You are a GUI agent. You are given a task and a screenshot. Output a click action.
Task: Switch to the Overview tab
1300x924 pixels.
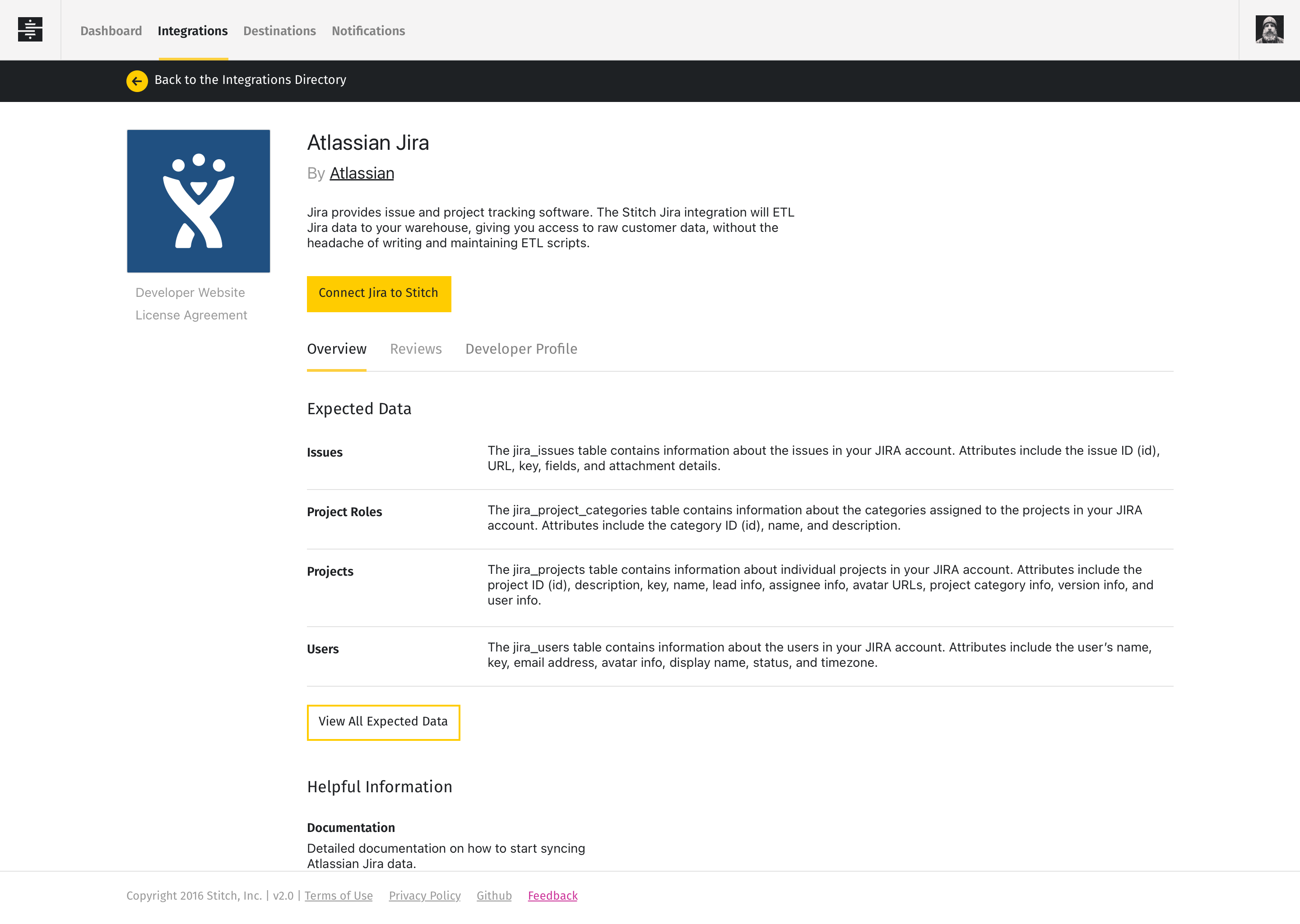(336, 349)
